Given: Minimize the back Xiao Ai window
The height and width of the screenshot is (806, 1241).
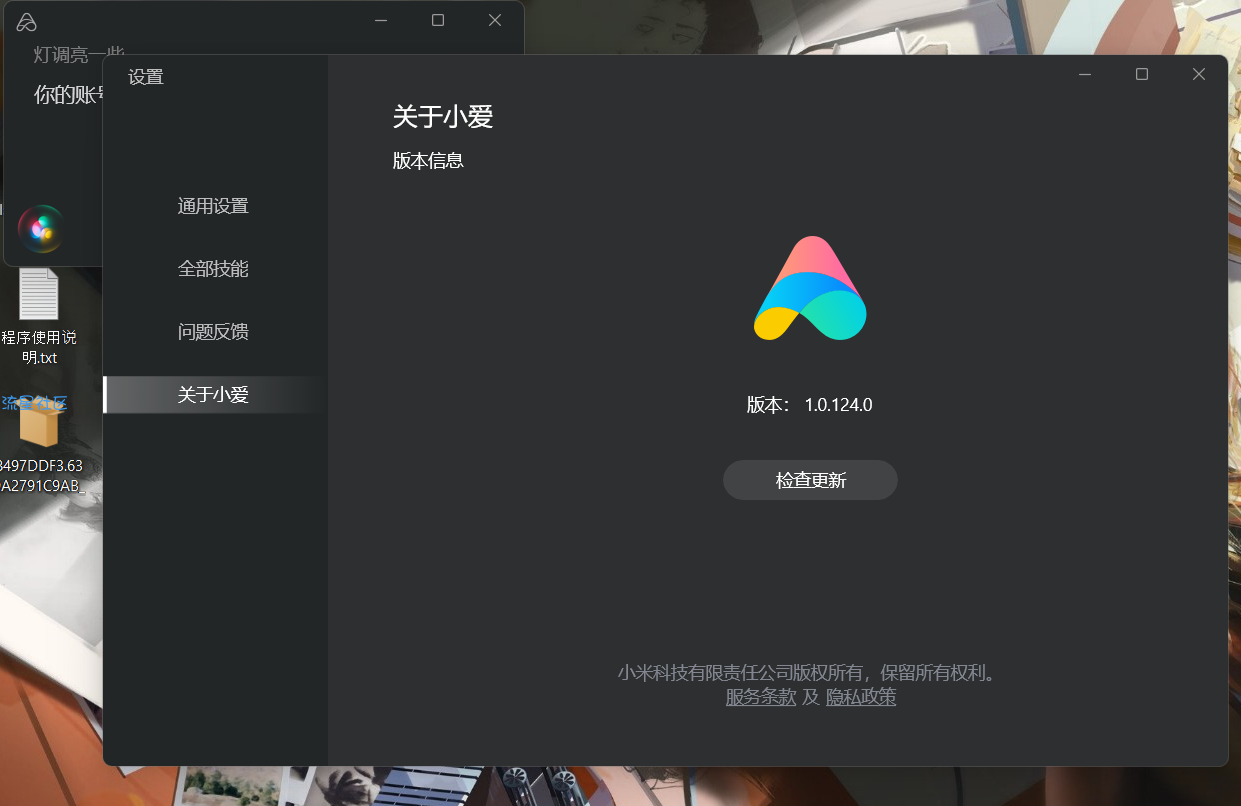Looking at the screenshot, I should [x=381, y=20].
